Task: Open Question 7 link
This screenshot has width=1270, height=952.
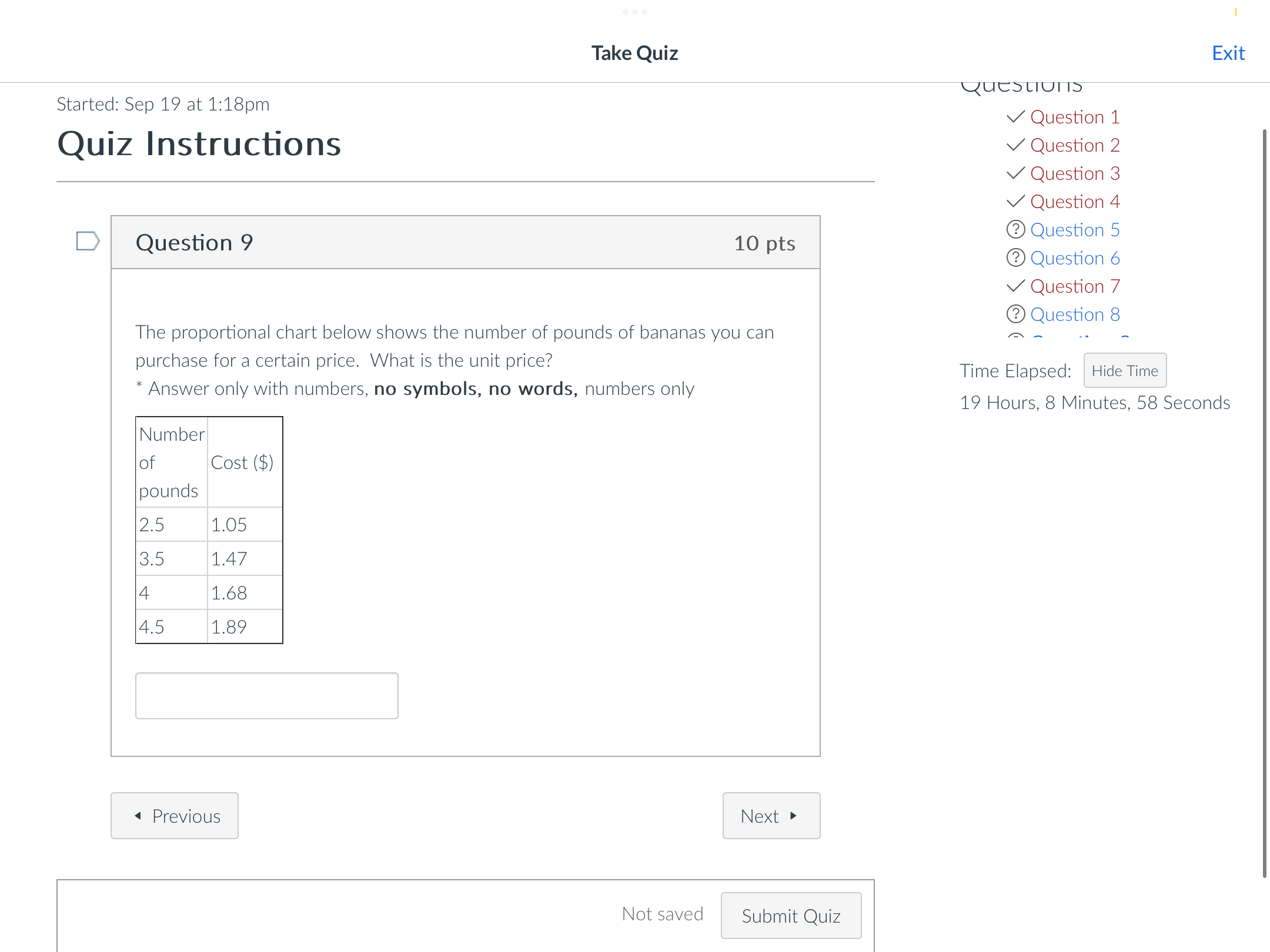Action: [1075, 286]
